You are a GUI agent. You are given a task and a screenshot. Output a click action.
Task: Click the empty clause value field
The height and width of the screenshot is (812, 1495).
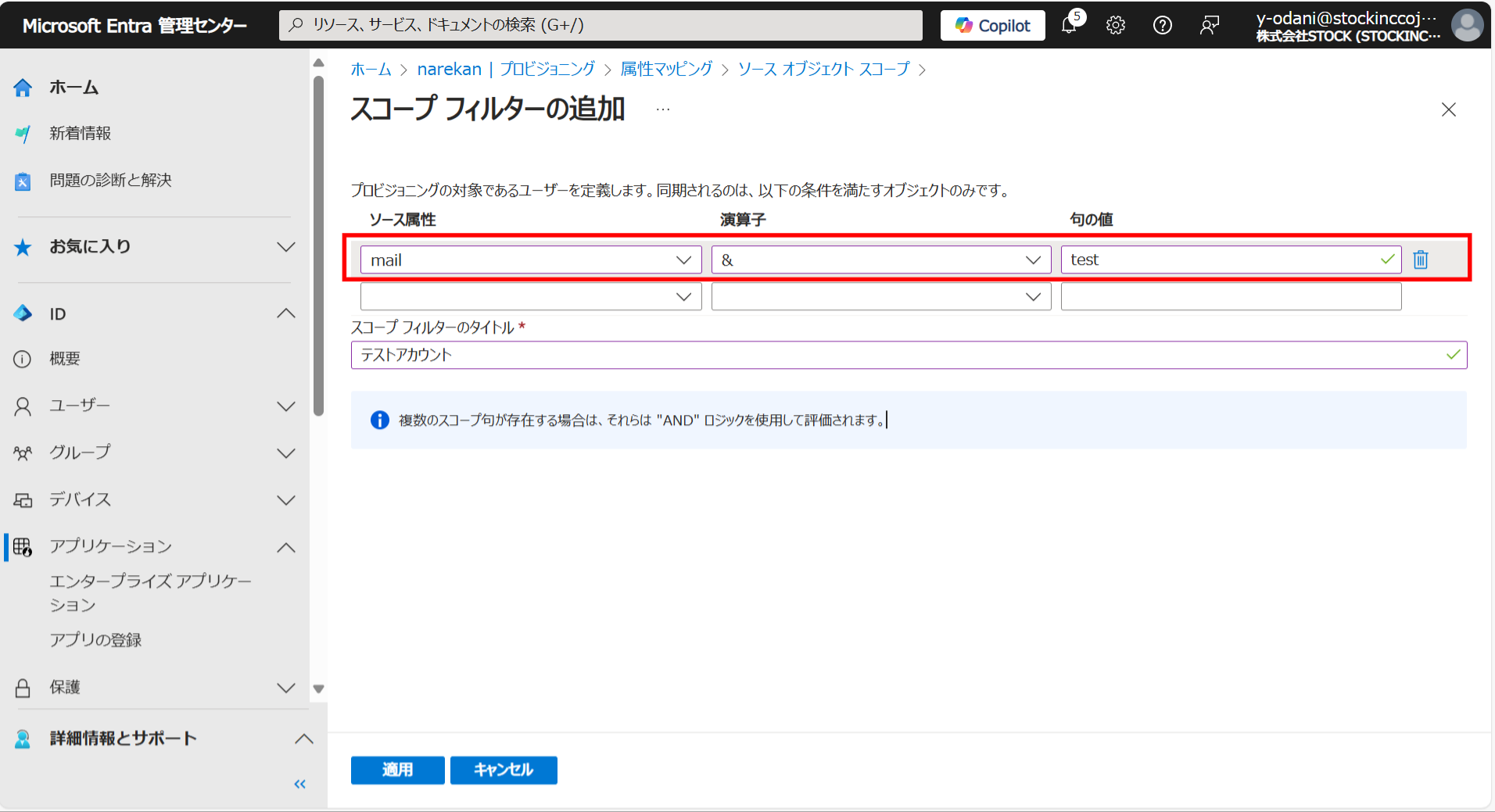pyautogui.click(x=1231, y=296)
